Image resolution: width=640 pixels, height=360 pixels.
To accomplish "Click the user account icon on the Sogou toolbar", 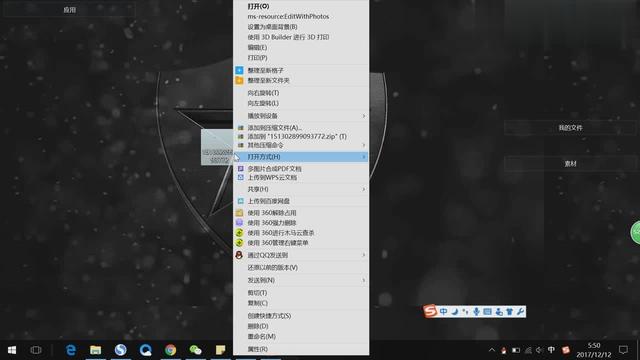I will click(x=499, y=312).
